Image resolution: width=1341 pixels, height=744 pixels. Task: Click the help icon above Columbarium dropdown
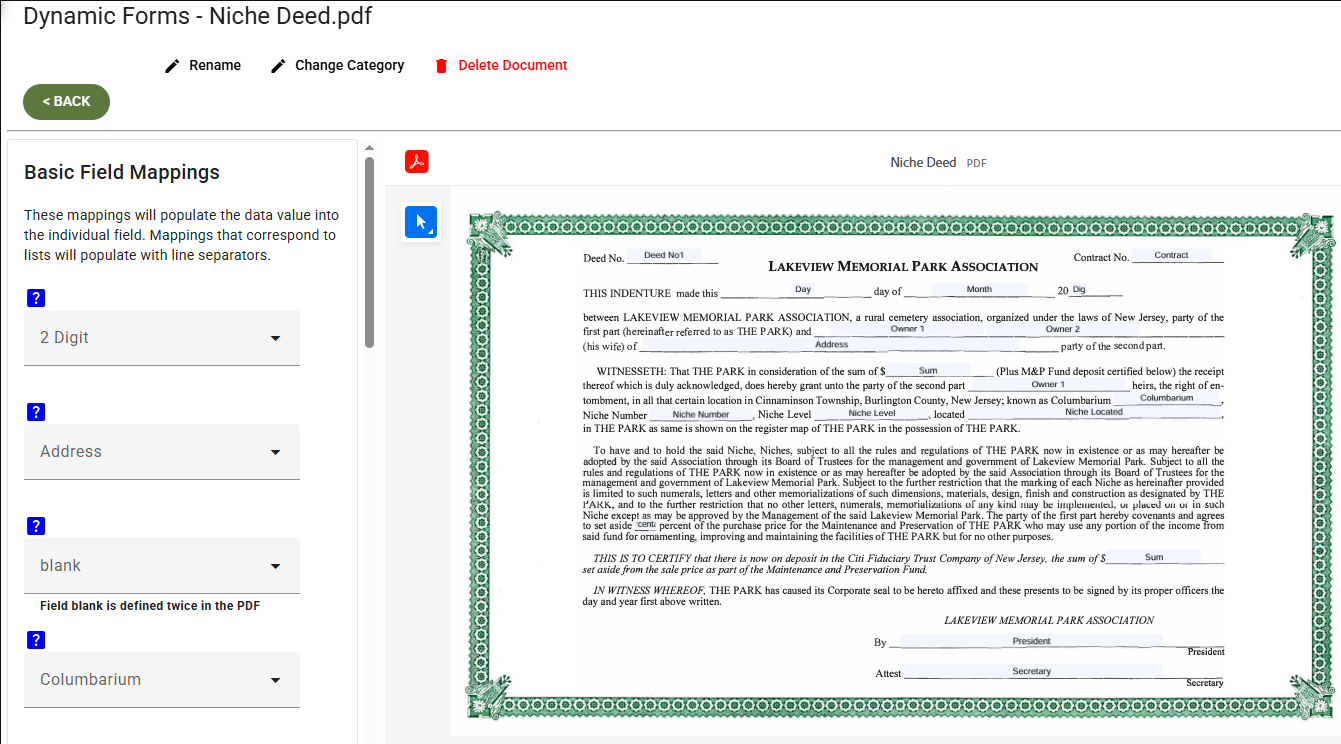(x=35, y=640)
